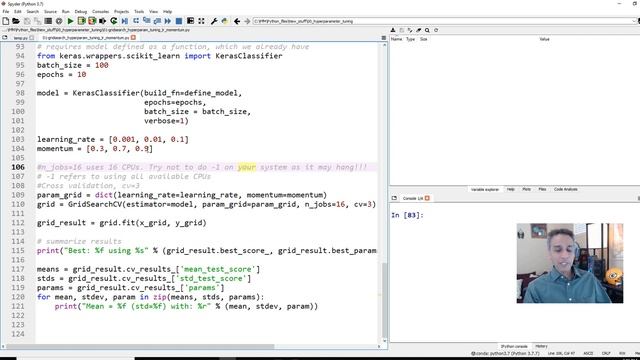Browse console tabs icon left of Console tab
Screen dimensions: 640x360
pos(394,198)
